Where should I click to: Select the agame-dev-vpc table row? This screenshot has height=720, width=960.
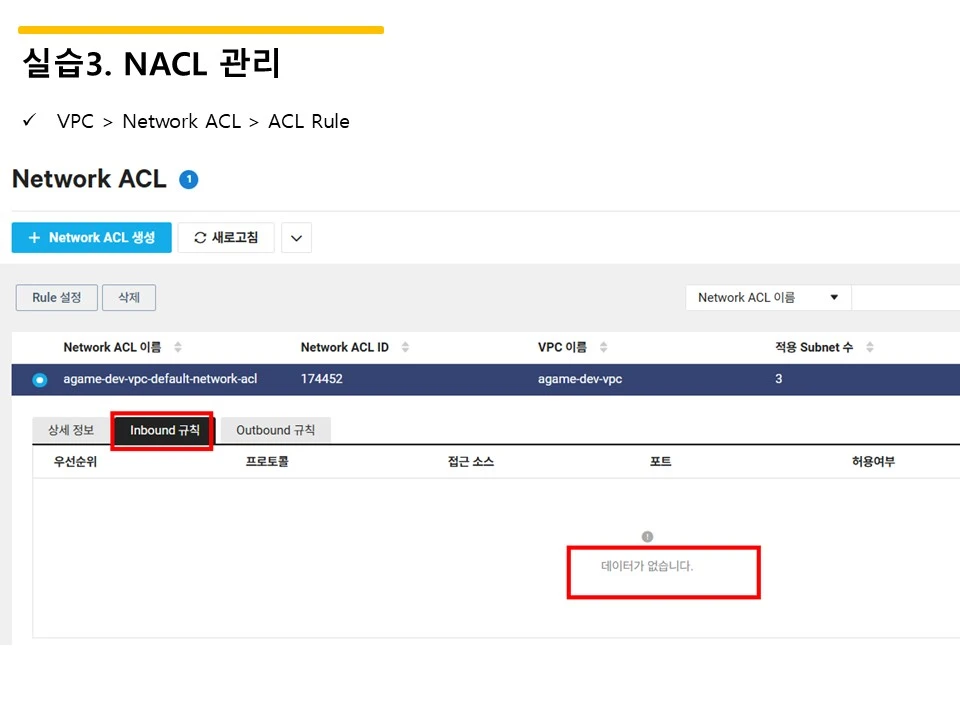486,380
